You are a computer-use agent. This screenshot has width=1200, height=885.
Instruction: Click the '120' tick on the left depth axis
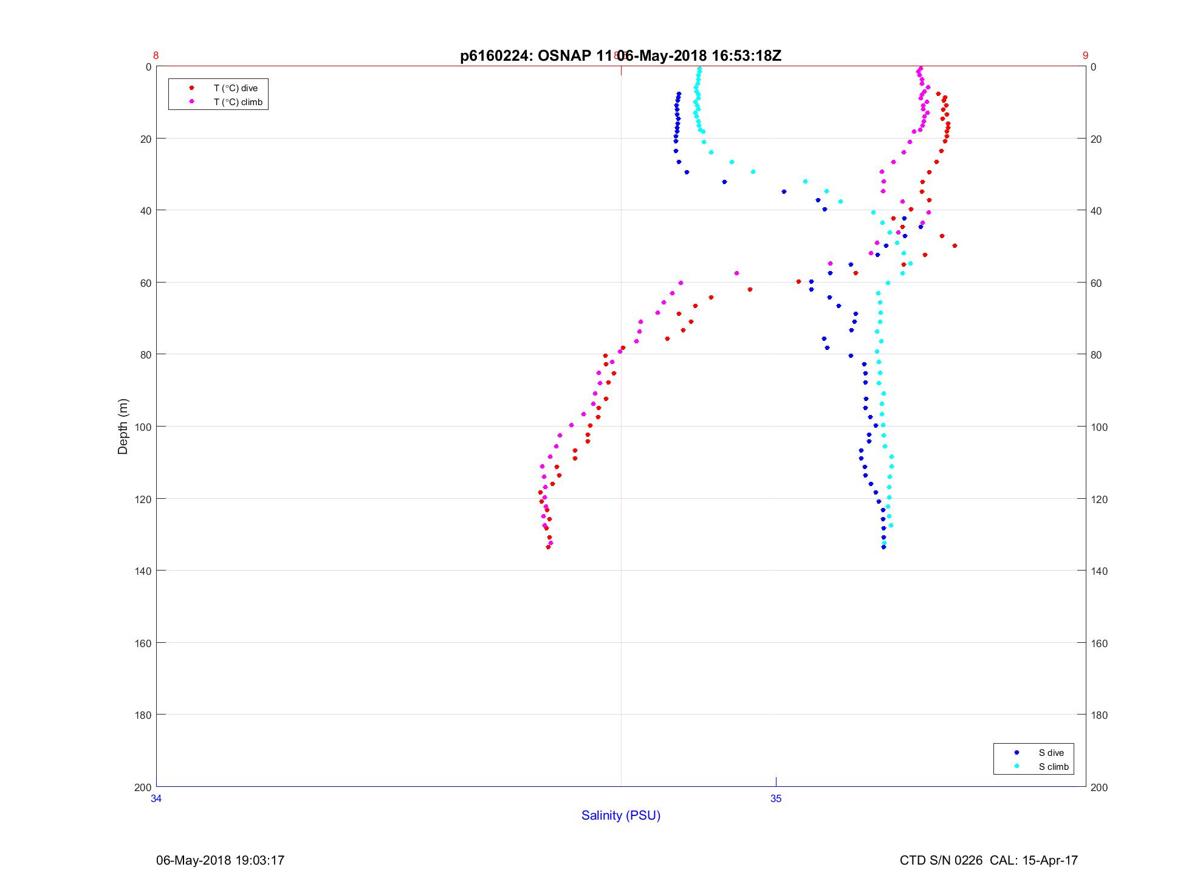pos(142,499)
